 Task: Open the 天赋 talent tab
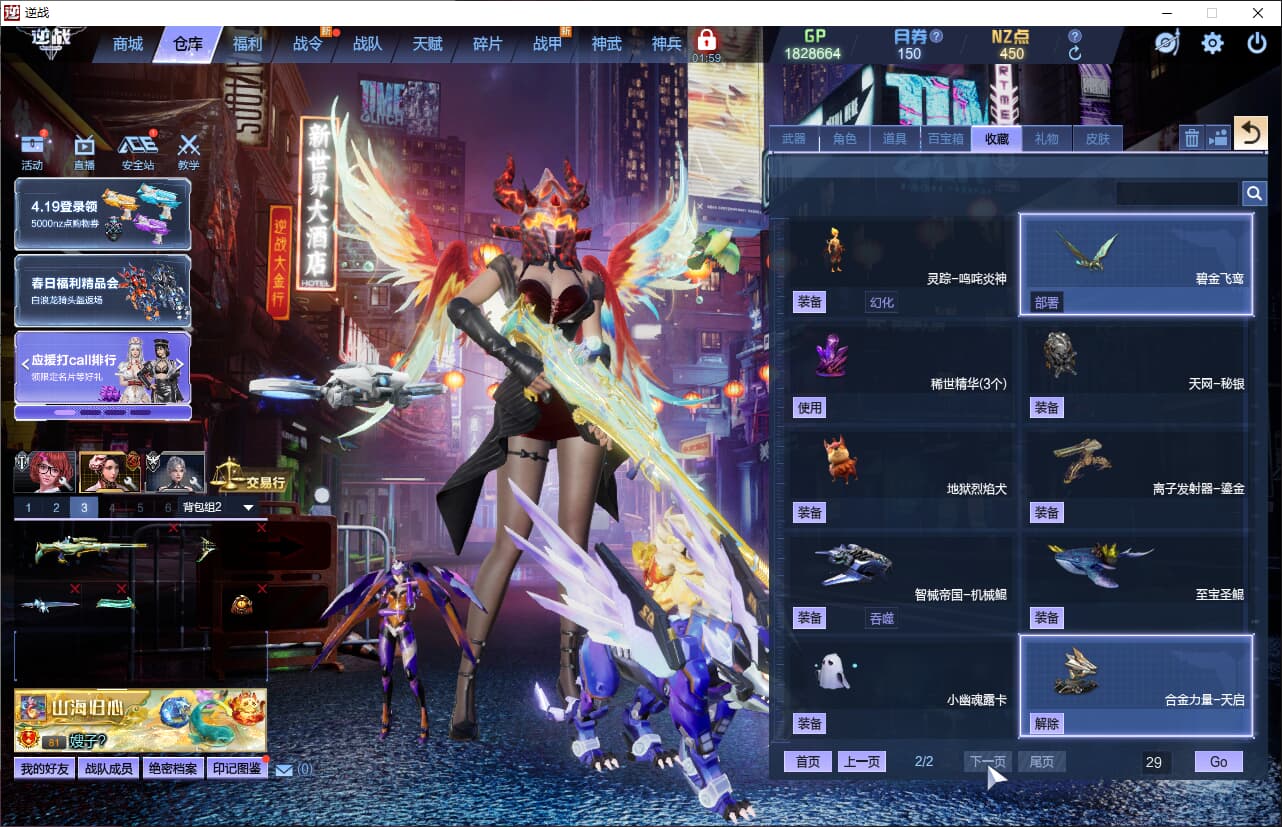[427, 44]
